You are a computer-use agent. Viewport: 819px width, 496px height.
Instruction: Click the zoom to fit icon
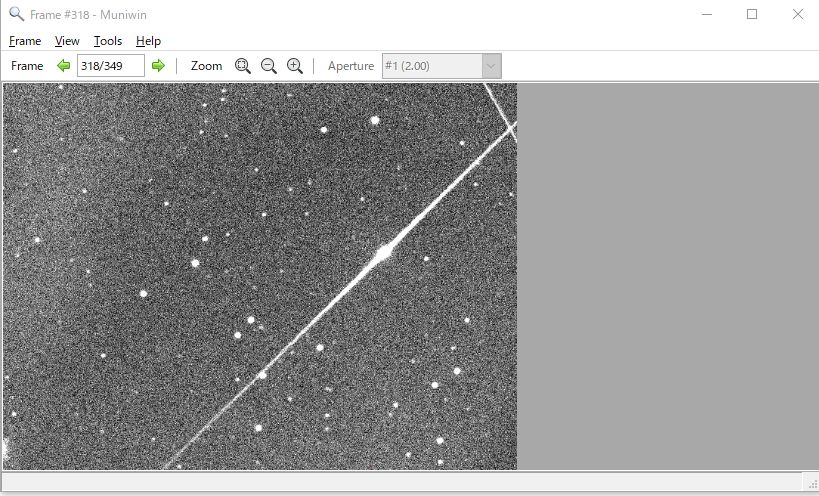(x=242, y=66)
